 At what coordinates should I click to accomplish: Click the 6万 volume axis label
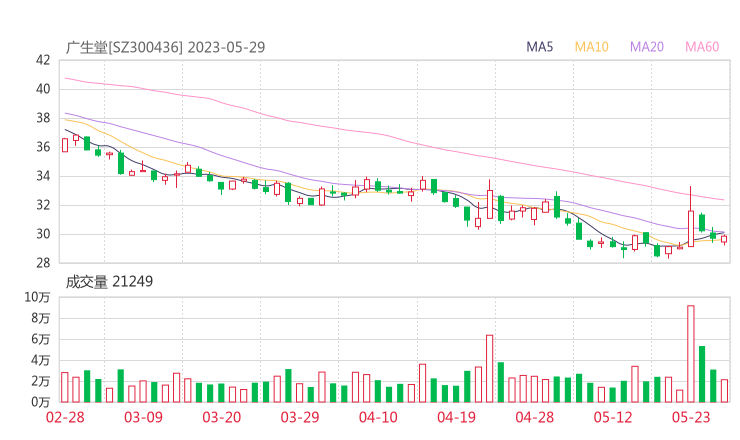[x=41, y=339]
